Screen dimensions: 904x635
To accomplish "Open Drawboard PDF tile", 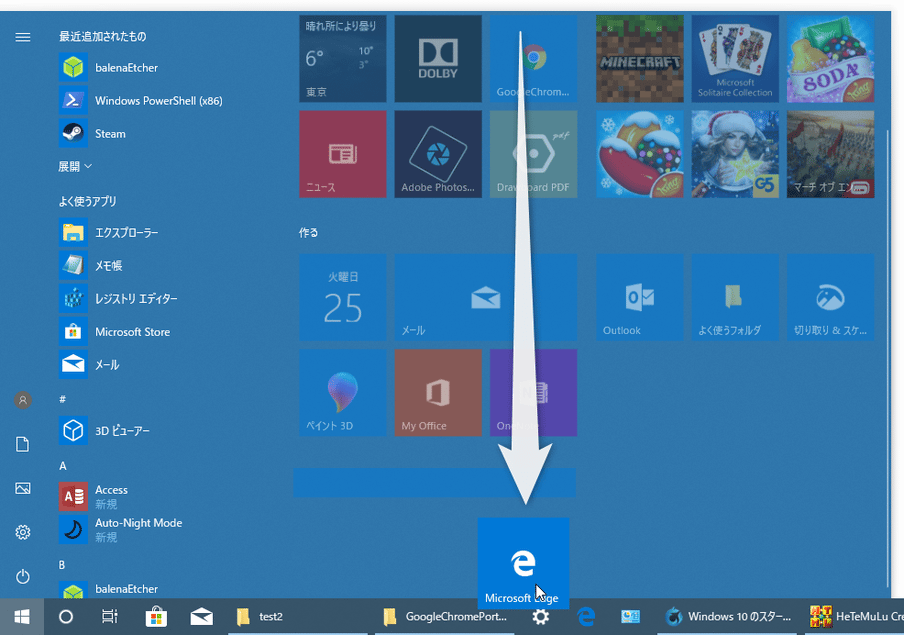I will [x=533, y=155].
